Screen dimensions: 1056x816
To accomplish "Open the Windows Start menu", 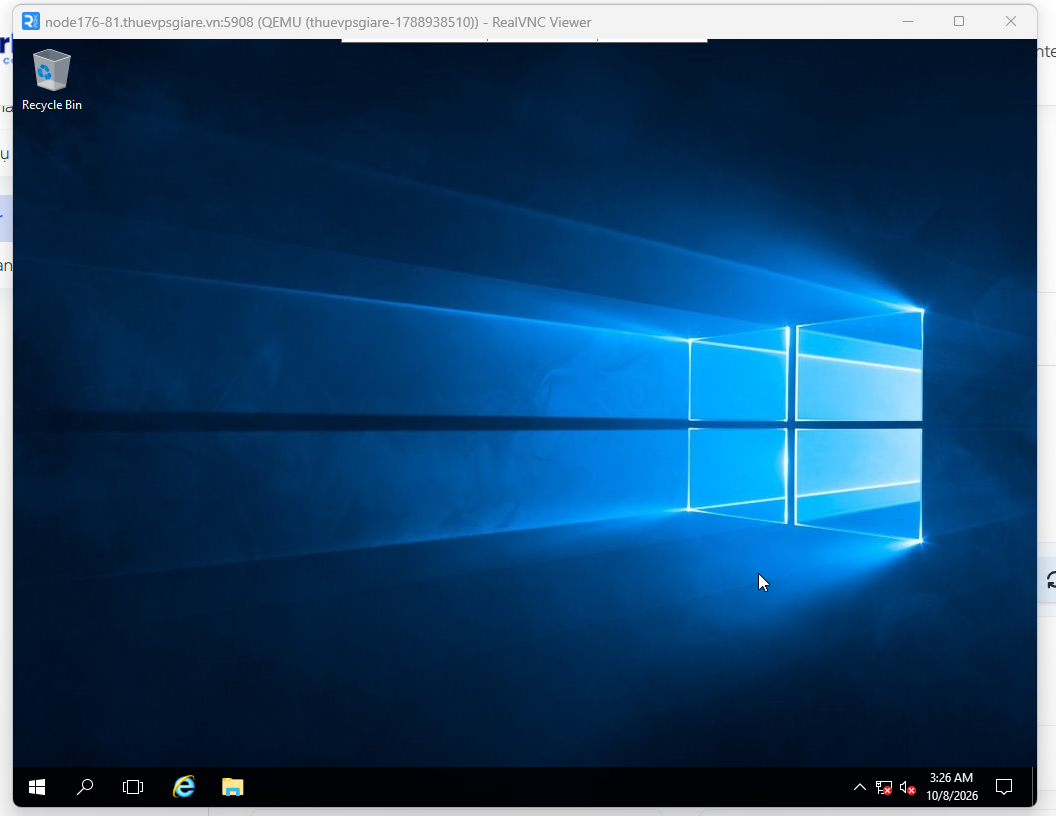I will click(37, 786).
